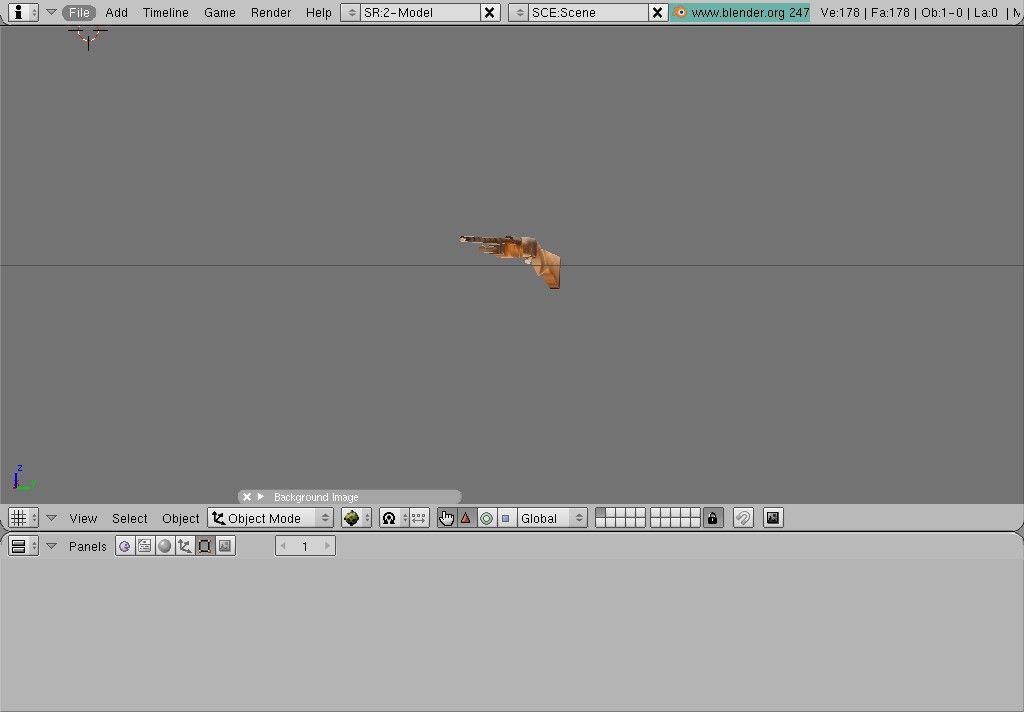The height and width of the screenshot is (712, 1024).
Task: Open the Shading context sphere icon
Action: point(165,546)
